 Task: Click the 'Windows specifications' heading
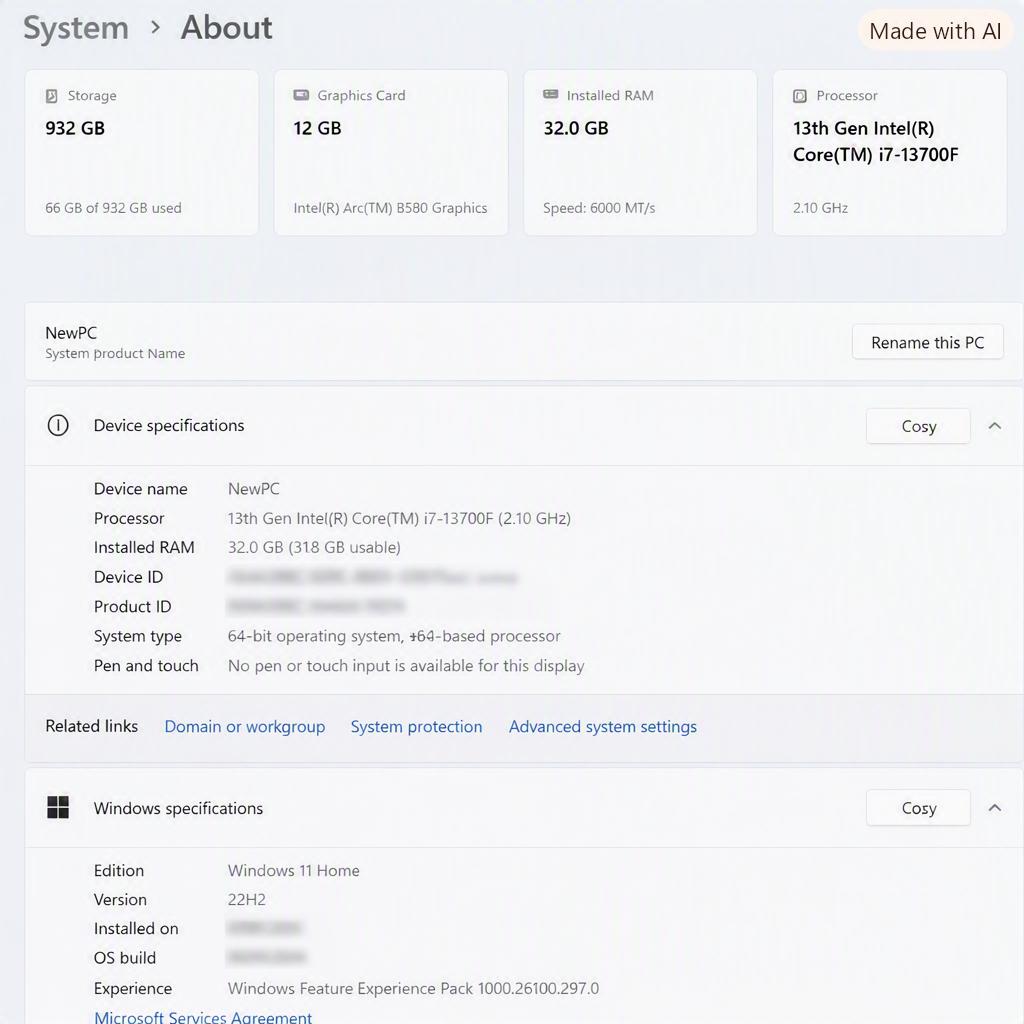pyautogui.click(x=178, y=808)
